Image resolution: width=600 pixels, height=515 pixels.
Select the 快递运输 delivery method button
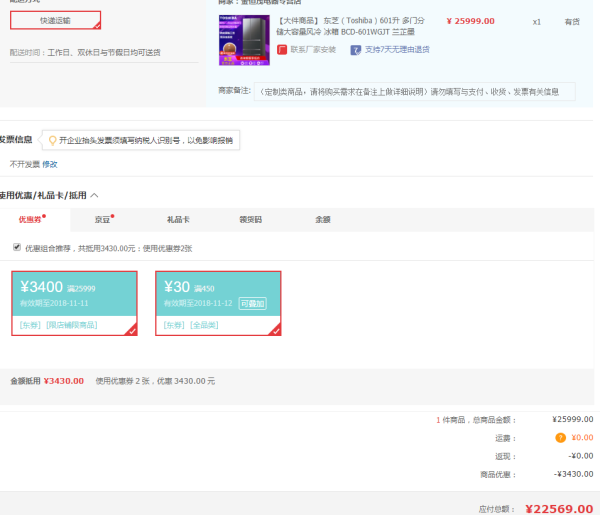point(55,20)
